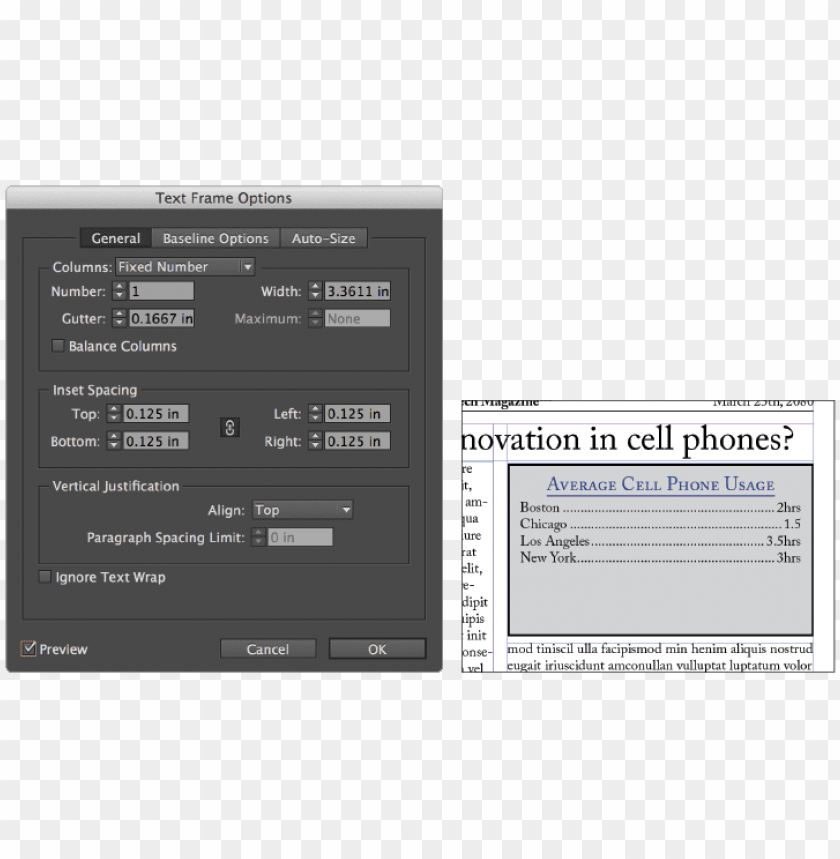Select the Gutter value field
Screen dimensions: 840x859
(x=160, y=318)
